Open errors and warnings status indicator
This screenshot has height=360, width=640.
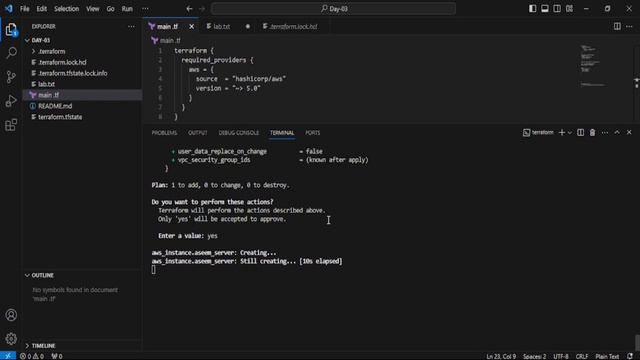[x=32, y=356]
